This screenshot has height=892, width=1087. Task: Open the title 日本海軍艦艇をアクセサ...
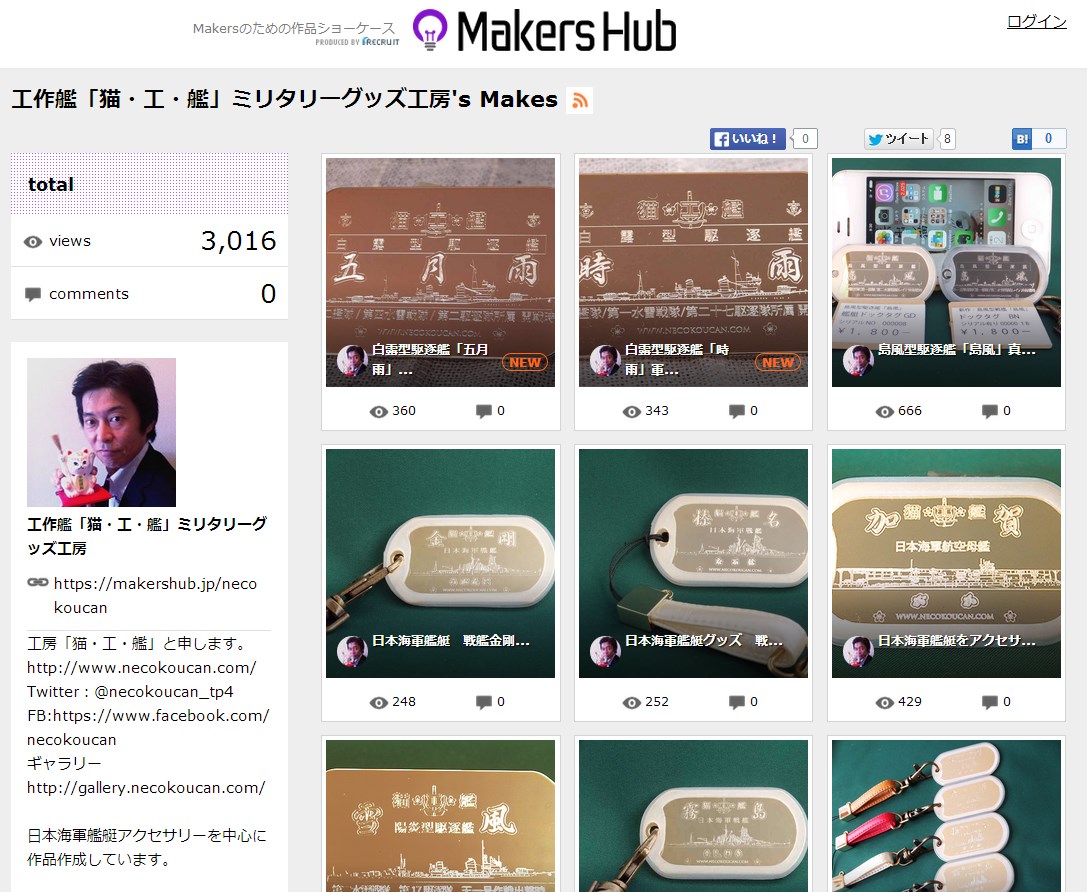coord(957,641)
